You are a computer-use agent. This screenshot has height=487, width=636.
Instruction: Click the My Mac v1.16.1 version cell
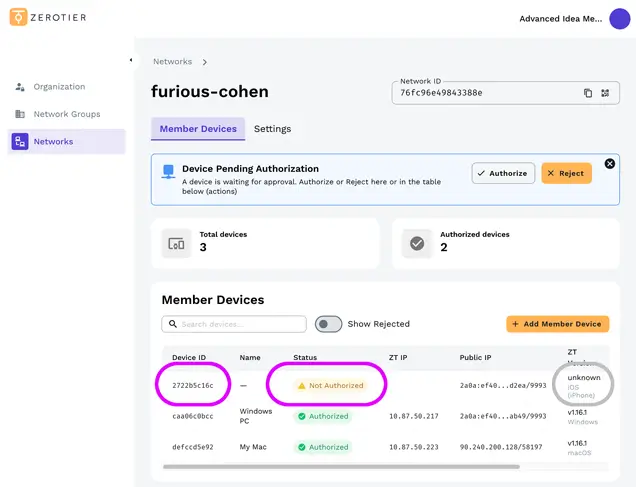(579, 448)
